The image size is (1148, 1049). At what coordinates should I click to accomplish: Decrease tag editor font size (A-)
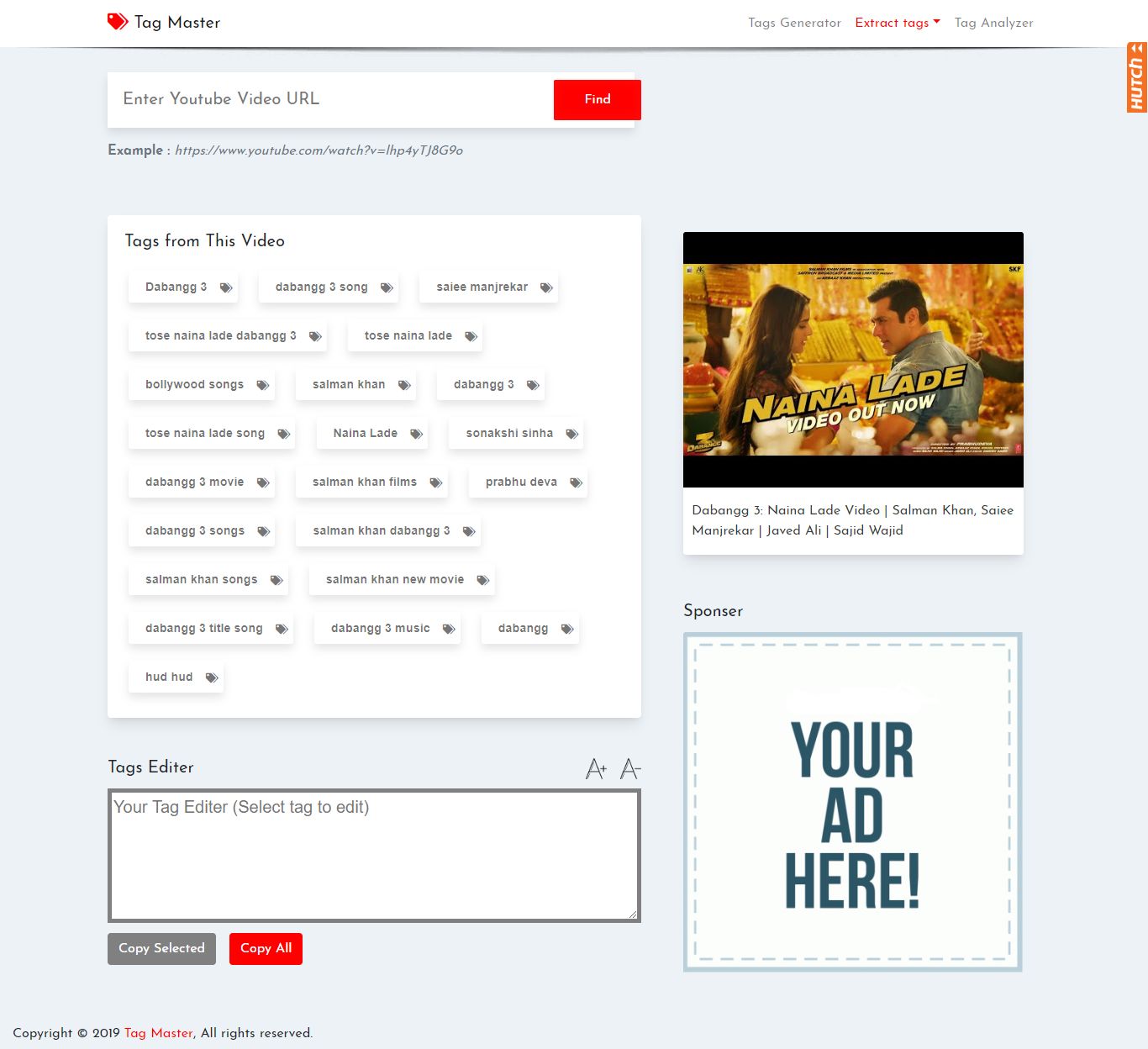click(x=630, y=768)
